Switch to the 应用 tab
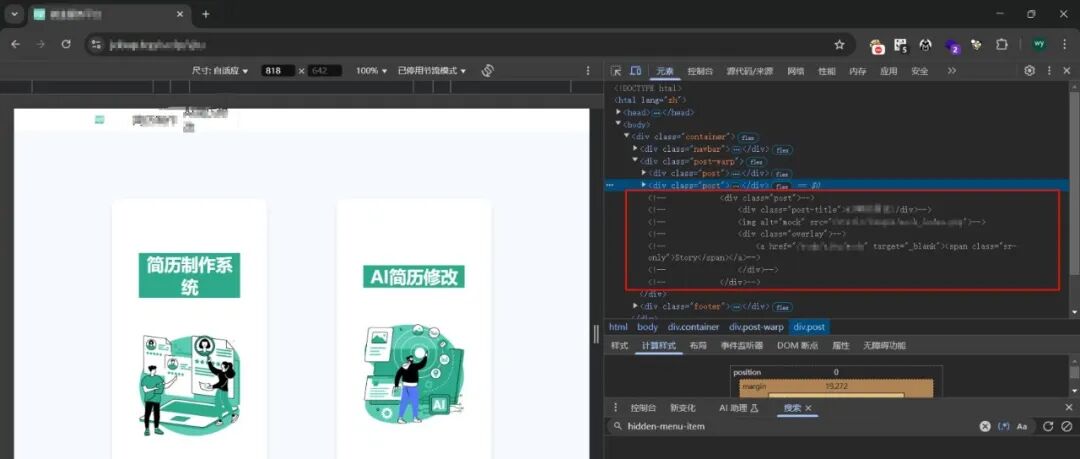Image resolution: width=1080 pixels, height=459 pixels. 889,71
